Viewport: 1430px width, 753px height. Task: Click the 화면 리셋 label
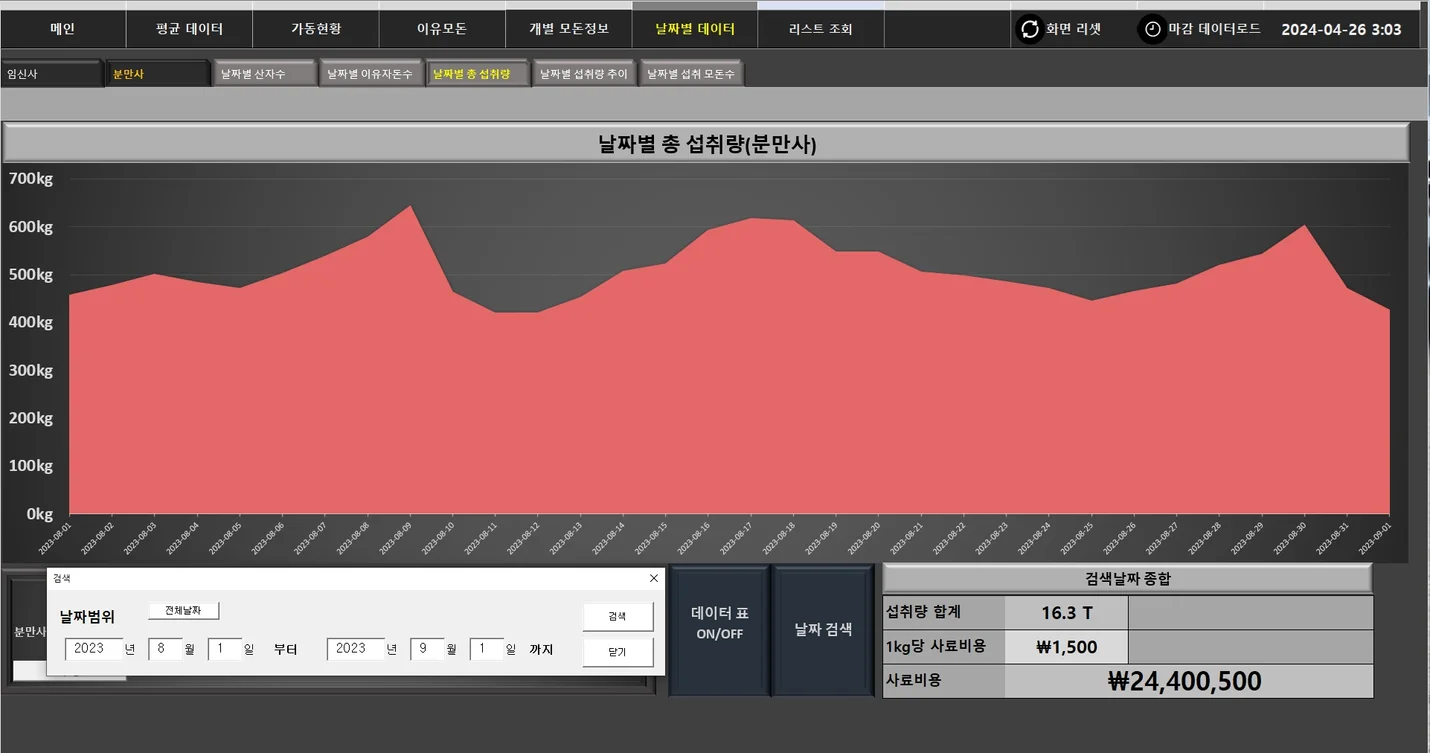(x=1073, y=29)
